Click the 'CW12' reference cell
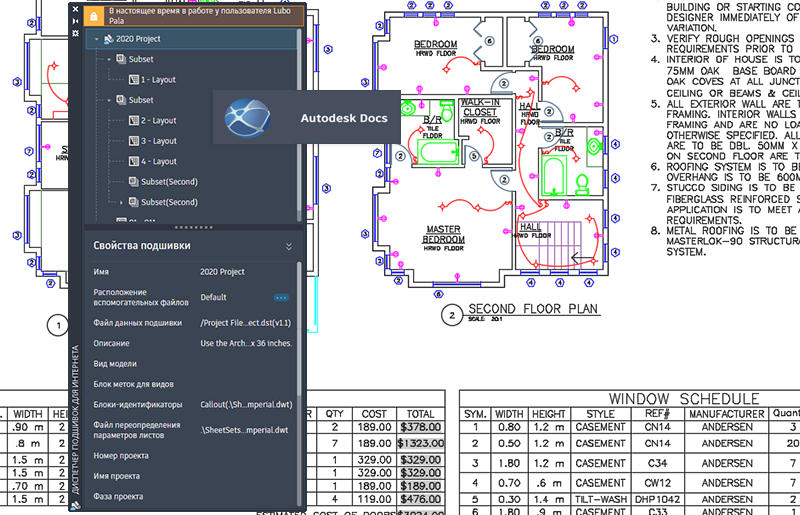The image size is (800, 515). pyautogui.click(x=657, y=483)
